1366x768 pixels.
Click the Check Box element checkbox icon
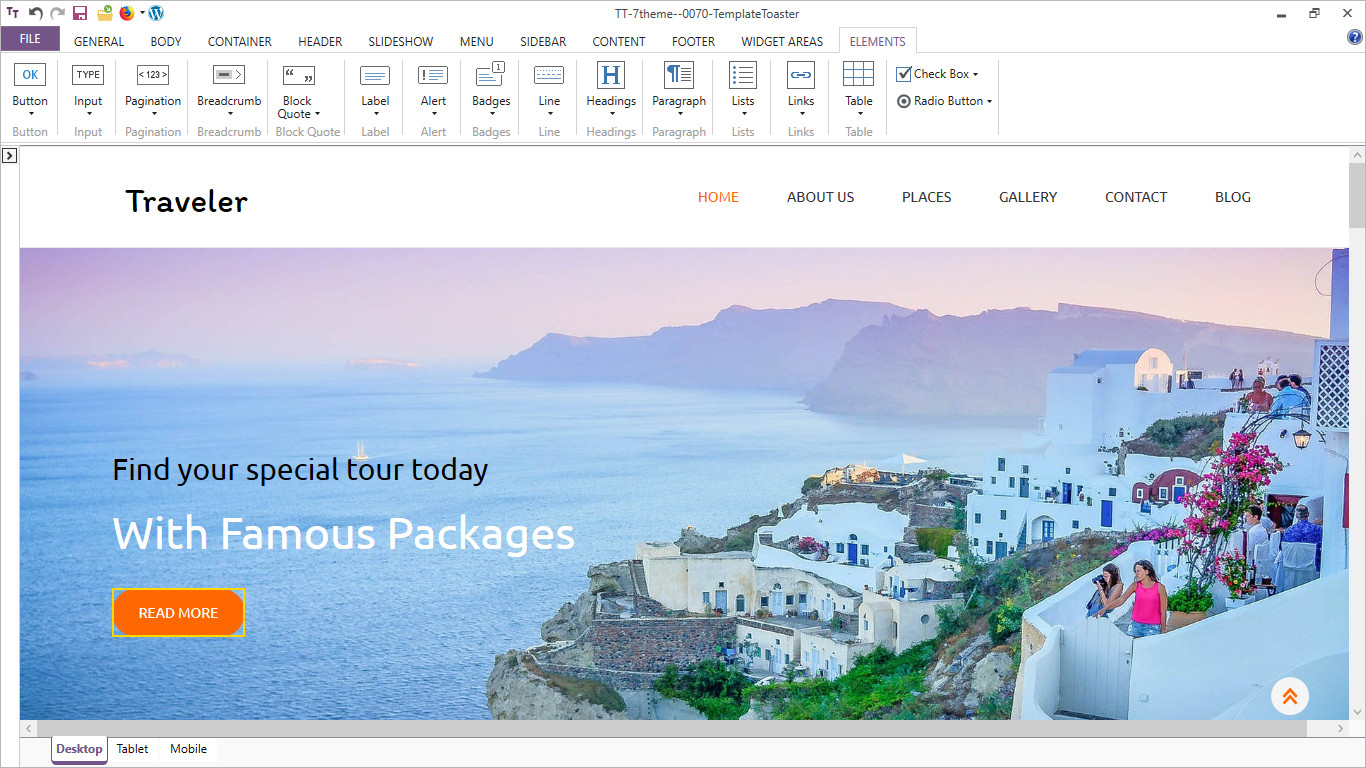[x=904, y=74]
